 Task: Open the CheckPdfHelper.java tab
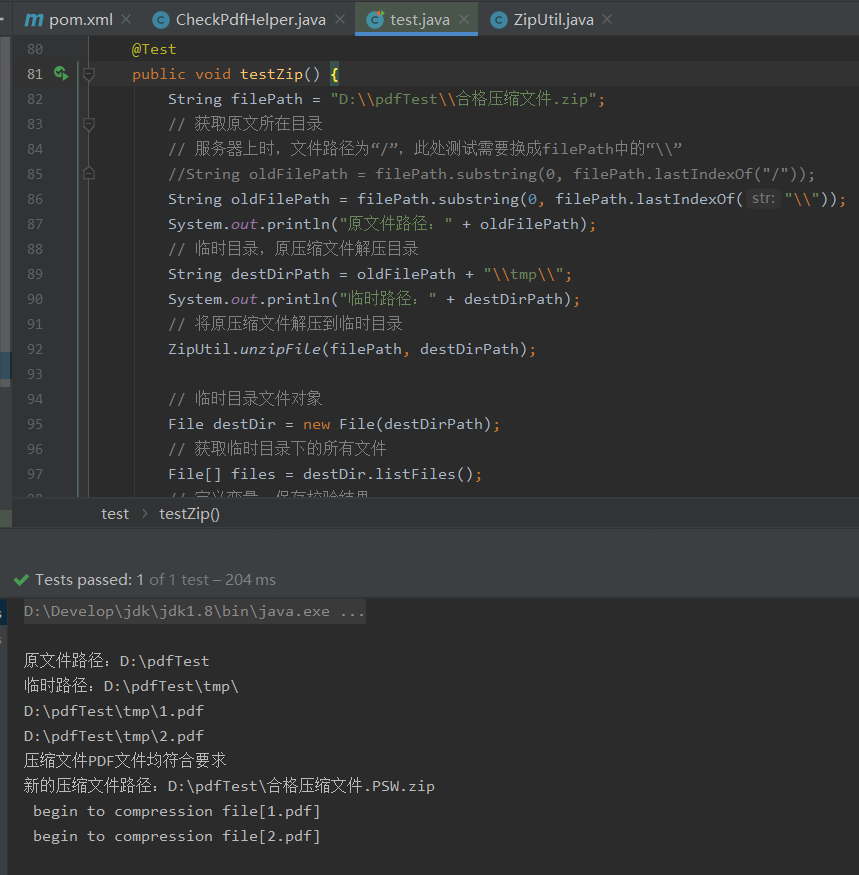tap(250, 20)
